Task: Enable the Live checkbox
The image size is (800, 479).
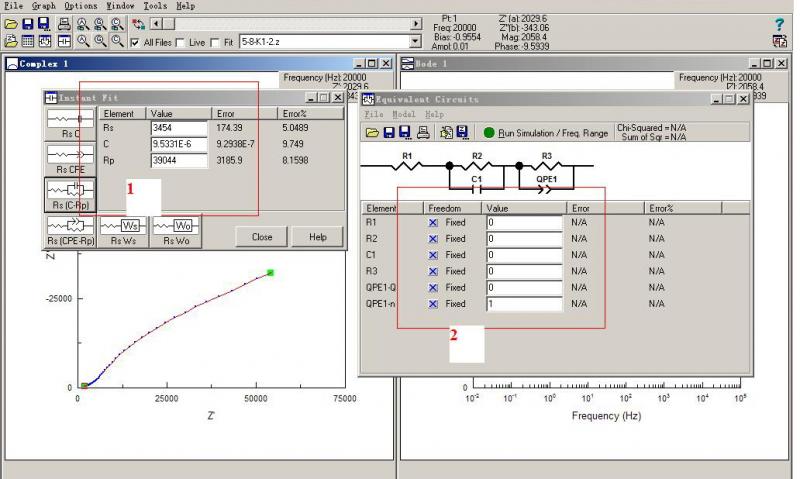Action: pos(181,42)
